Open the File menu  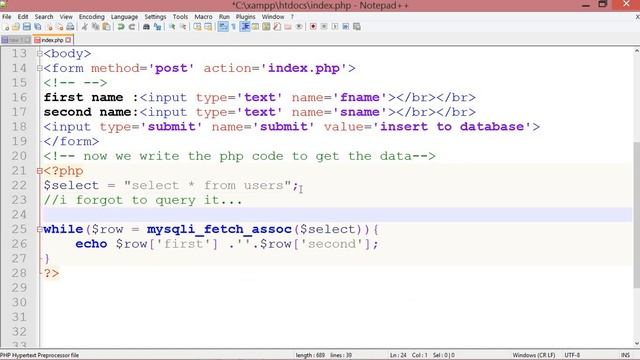(7, 17)
